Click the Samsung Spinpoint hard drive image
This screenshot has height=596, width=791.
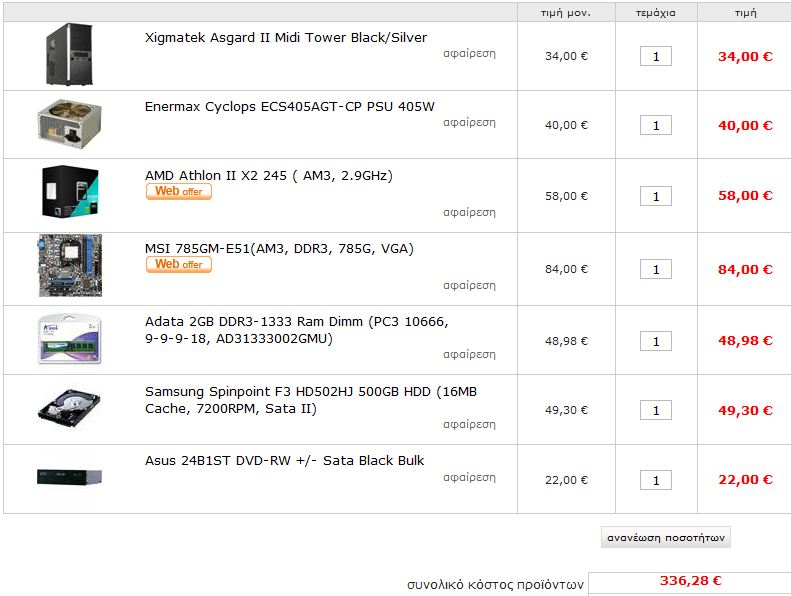tap(70, 408)
